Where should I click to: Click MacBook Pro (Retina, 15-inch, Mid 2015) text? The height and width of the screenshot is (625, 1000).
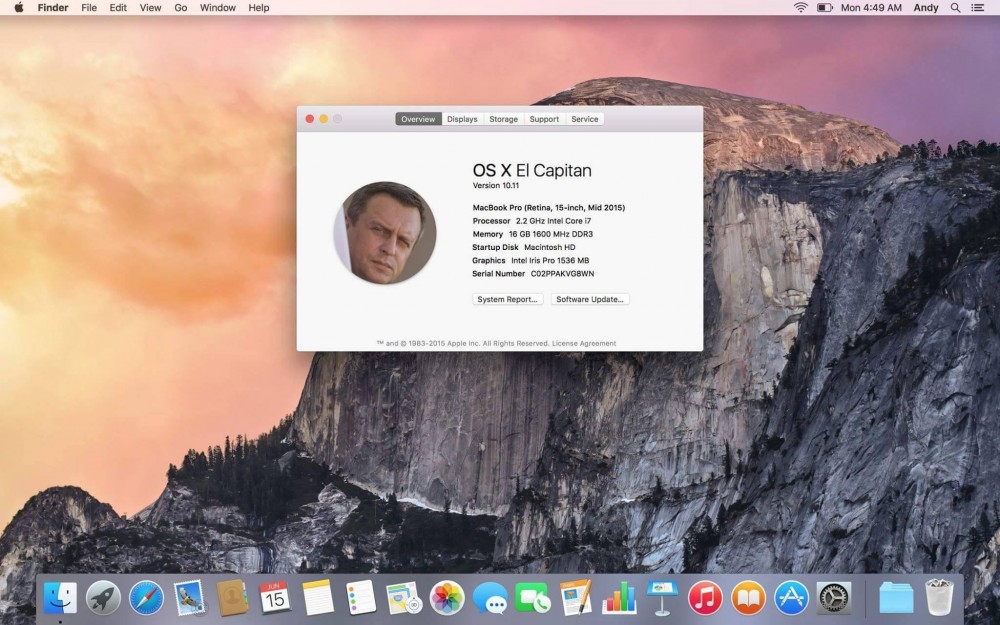(x=549, y=207)
